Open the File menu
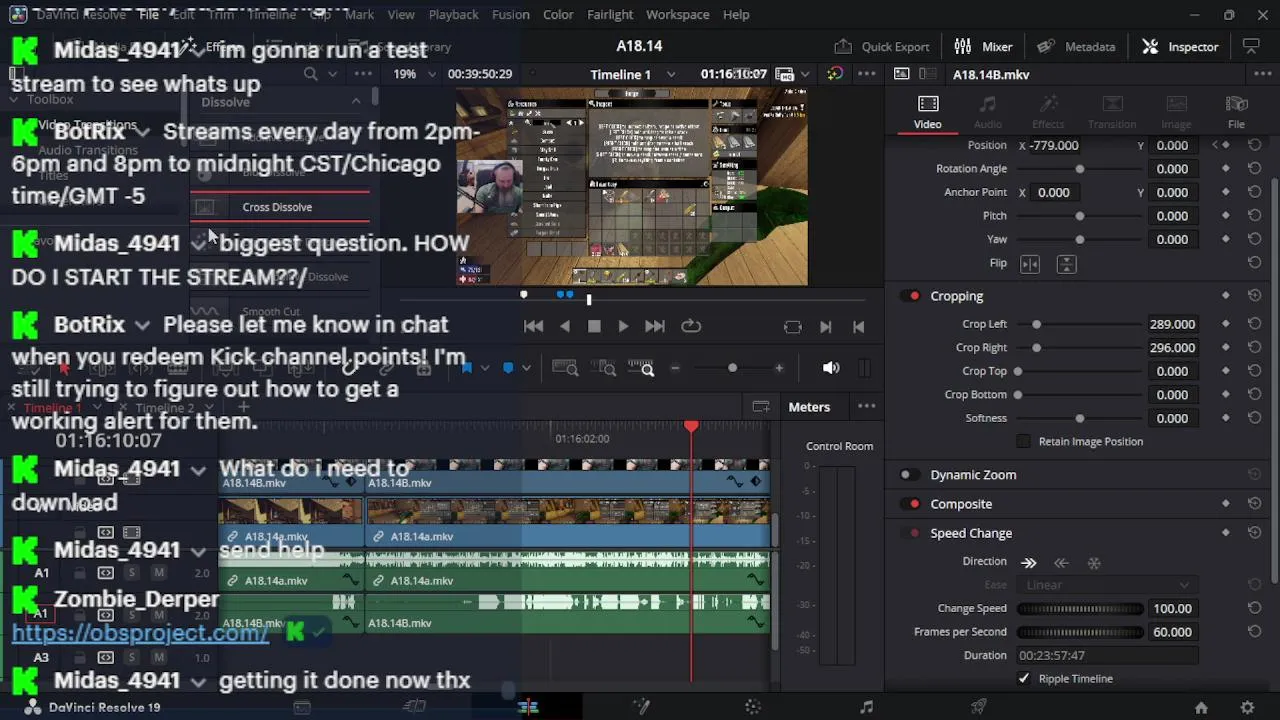Screen dimensions: 1280x720 tap(149, 14)
